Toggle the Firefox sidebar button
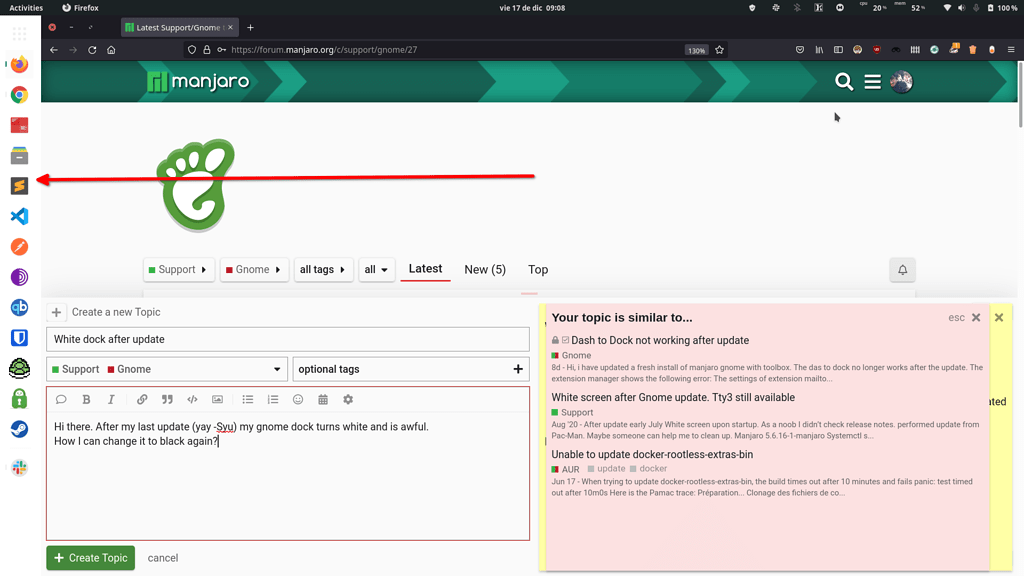The width and height of the screenshot is (1024, 576). click(838, 50)
